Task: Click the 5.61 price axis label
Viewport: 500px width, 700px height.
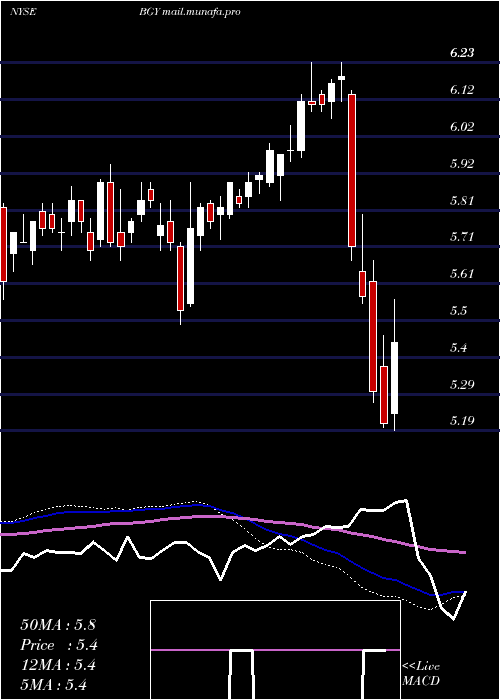Action: pos(462,274)
